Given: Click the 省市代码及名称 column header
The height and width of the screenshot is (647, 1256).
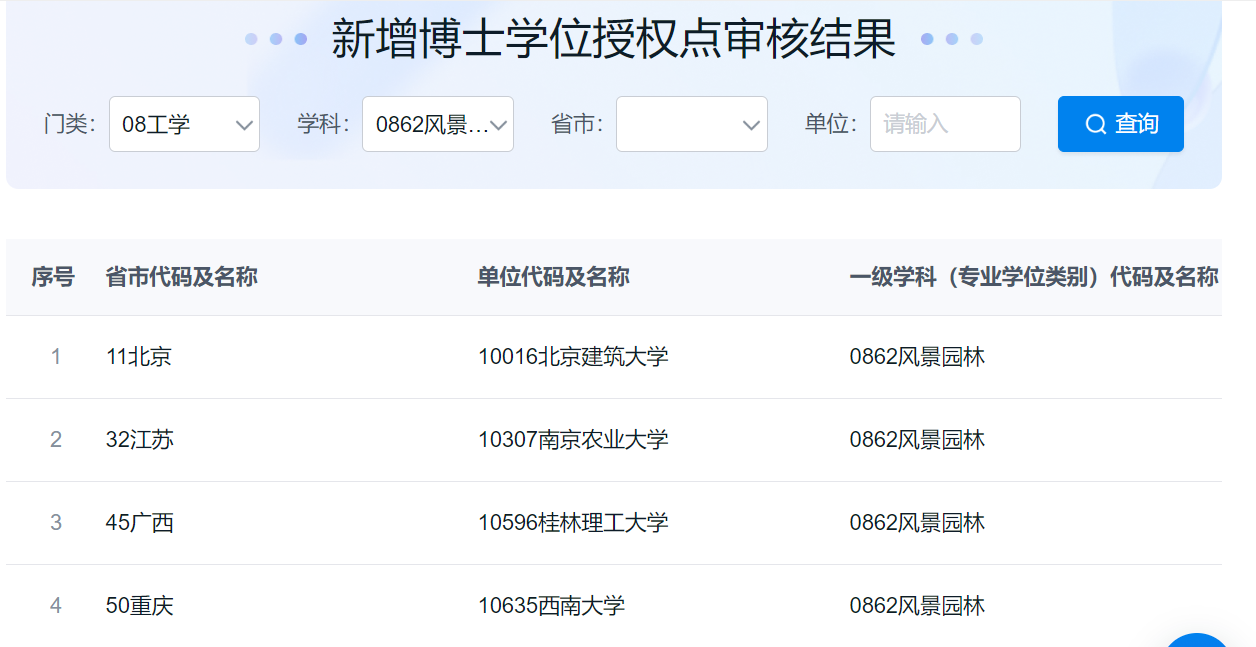Looking at the screenshot, I should (x=182, y=277).
